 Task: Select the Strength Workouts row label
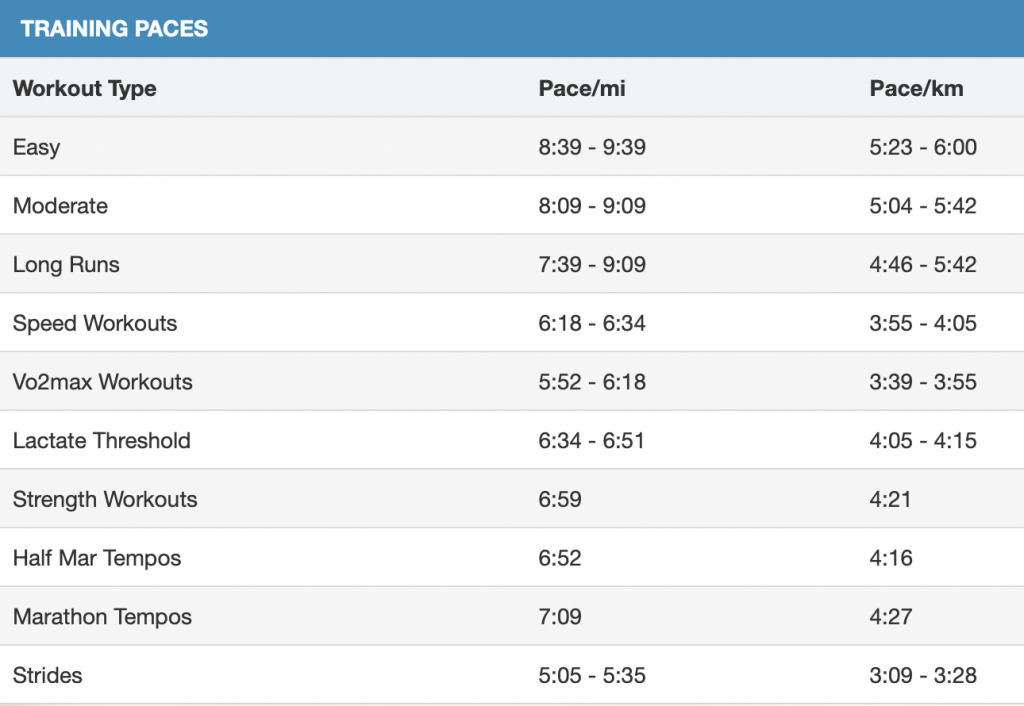(x=105, y=499)
